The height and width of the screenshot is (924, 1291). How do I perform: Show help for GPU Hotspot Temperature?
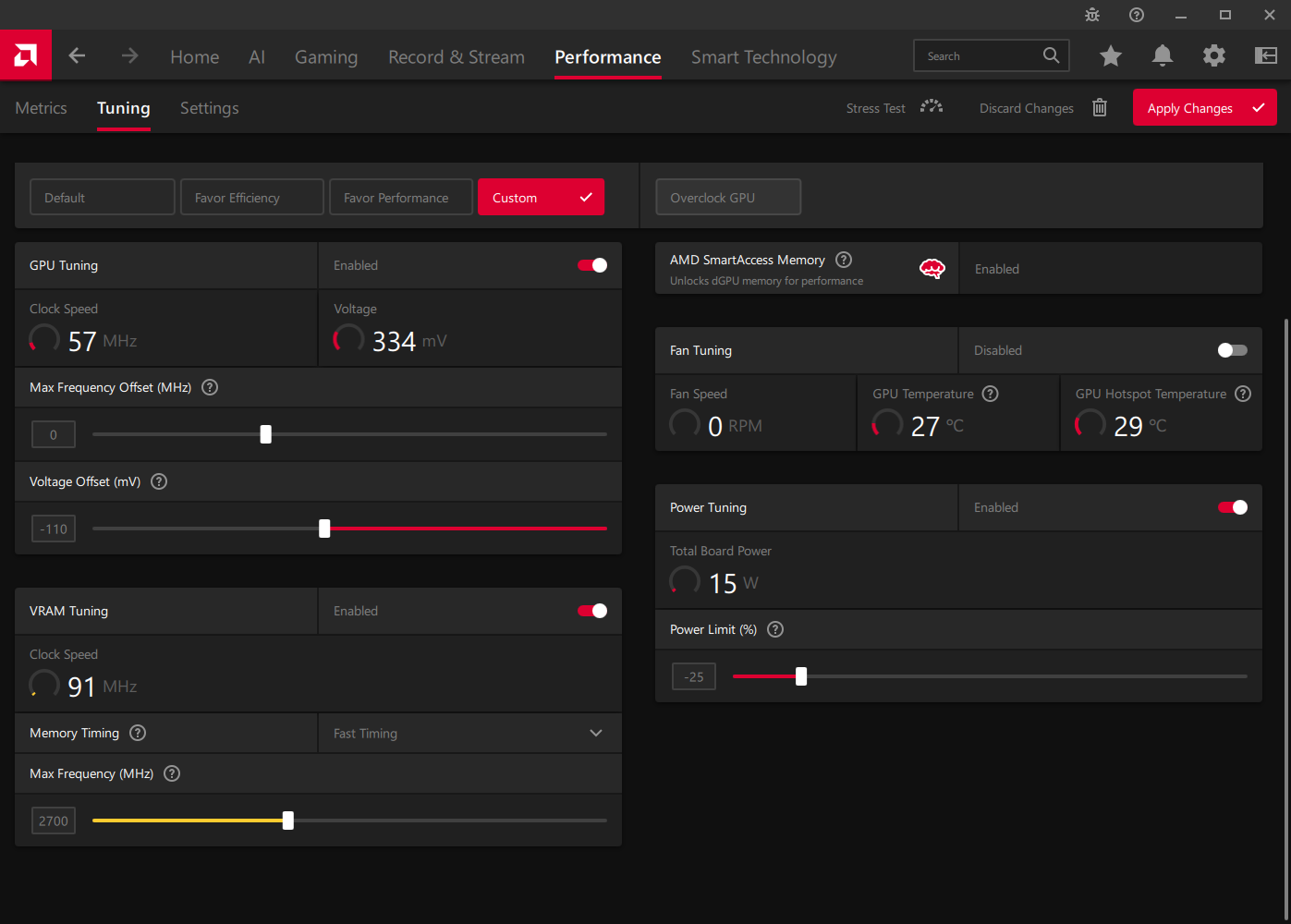coord(1244,394)
